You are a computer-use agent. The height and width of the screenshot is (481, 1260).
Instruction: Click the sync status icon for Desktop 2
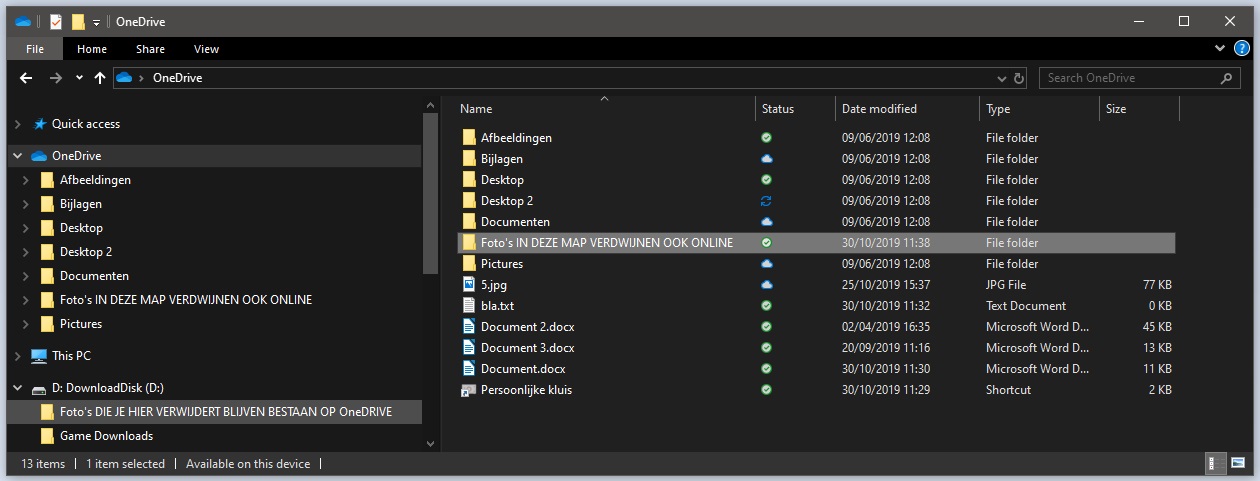pos(766,201)
